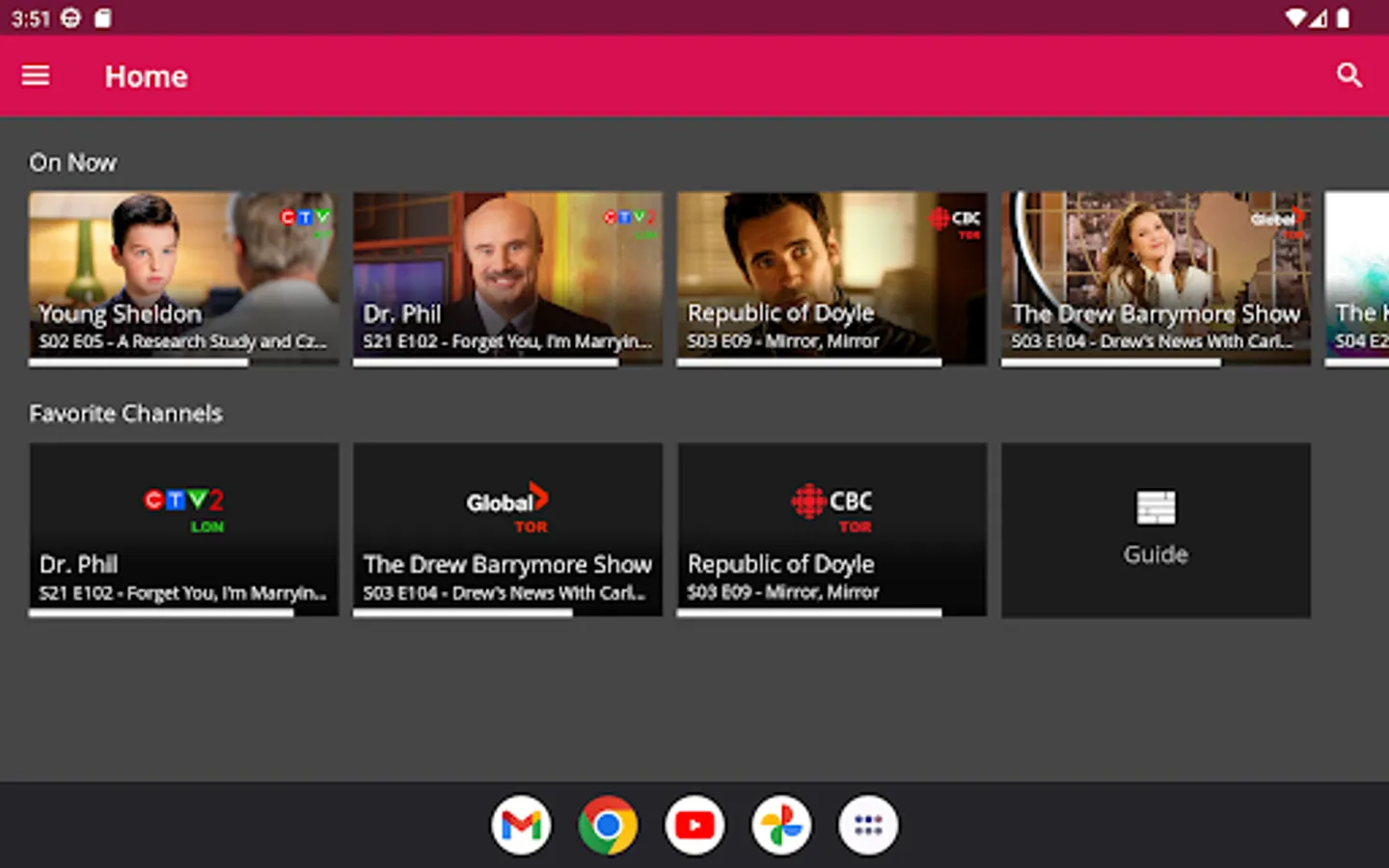Launch Gmail from the dock
Screen dimensions: 1389x868
click(521, 825)
